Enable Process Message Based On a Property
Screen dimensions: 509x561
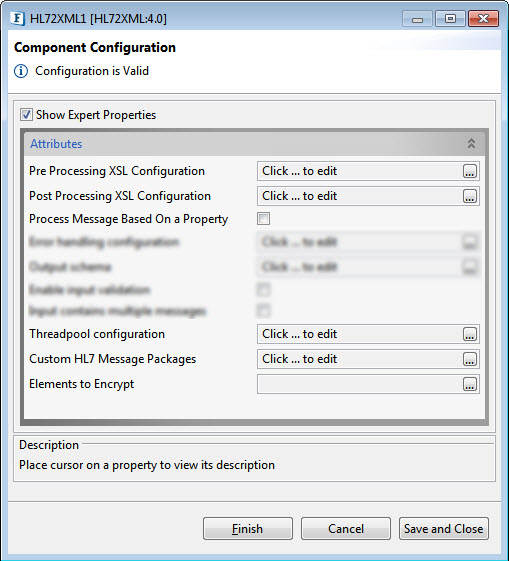coord(263,219)
